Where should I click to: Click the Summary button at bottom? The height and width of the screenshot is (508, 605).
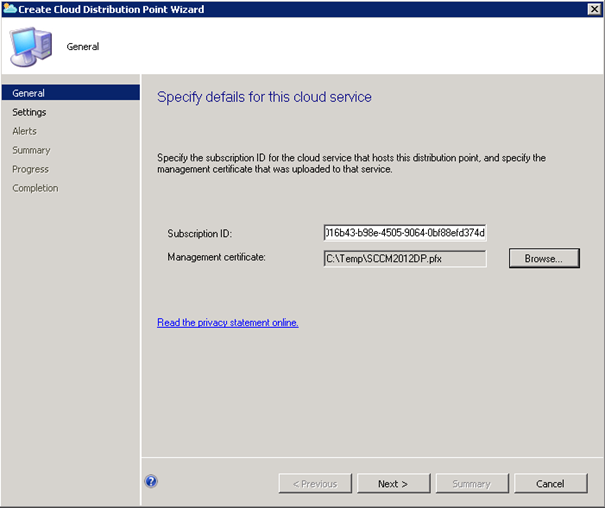click(x=471, y=484)
